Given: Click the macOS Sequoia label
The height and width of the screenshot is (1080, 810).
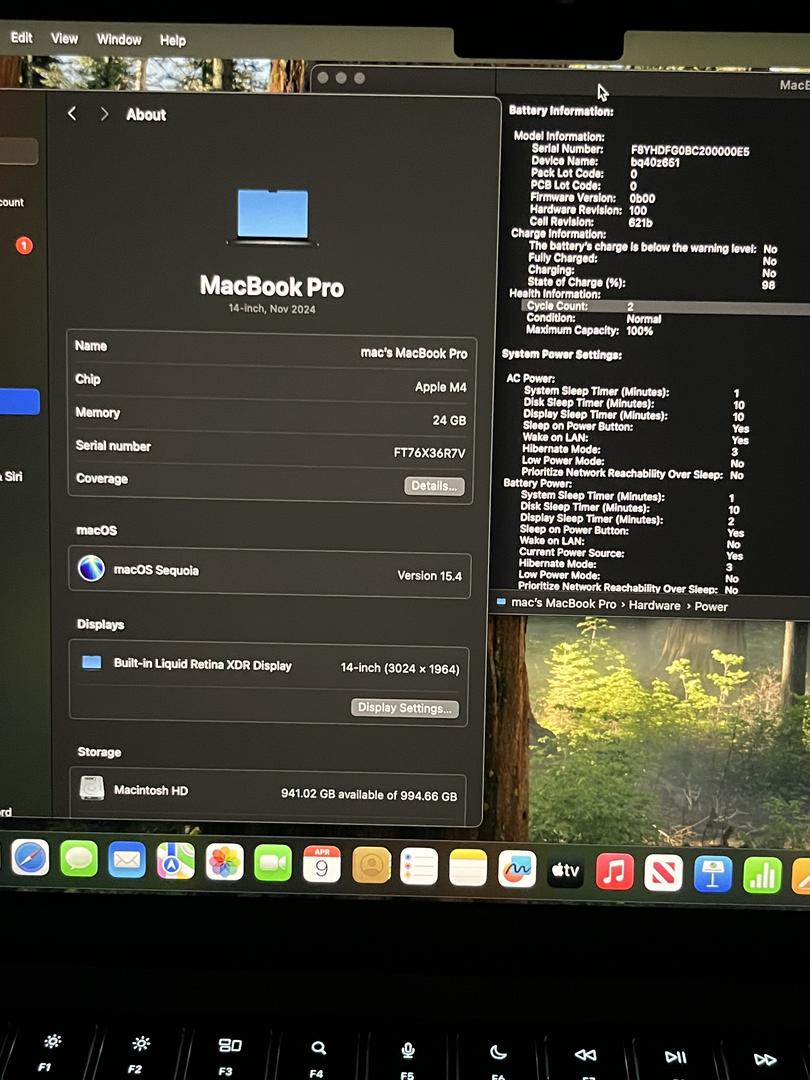Looking at the screenshot, I should (156, 570).
